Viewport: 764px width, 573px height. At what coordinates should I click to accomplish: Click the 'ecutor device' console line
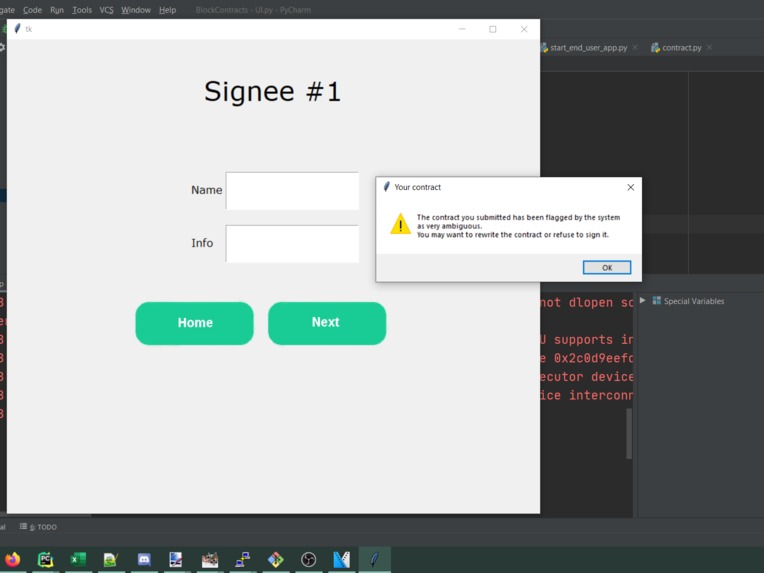pos(587,377)
